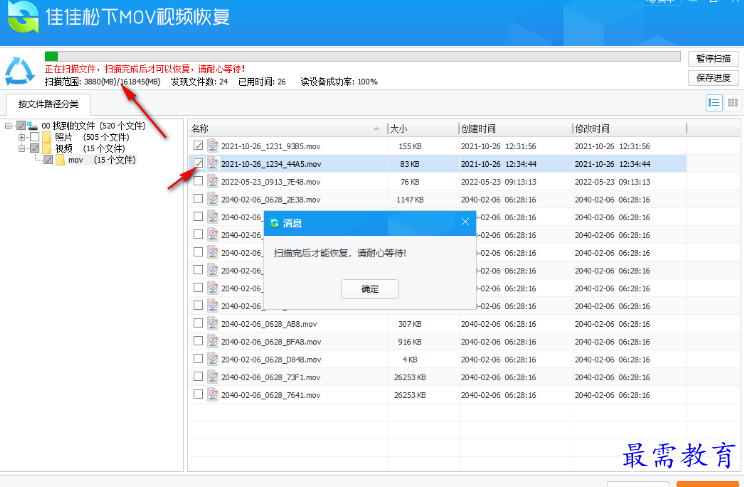Collapse the 找到的文件 root node
Screen dimensions: 744x487
click(8, 126)
